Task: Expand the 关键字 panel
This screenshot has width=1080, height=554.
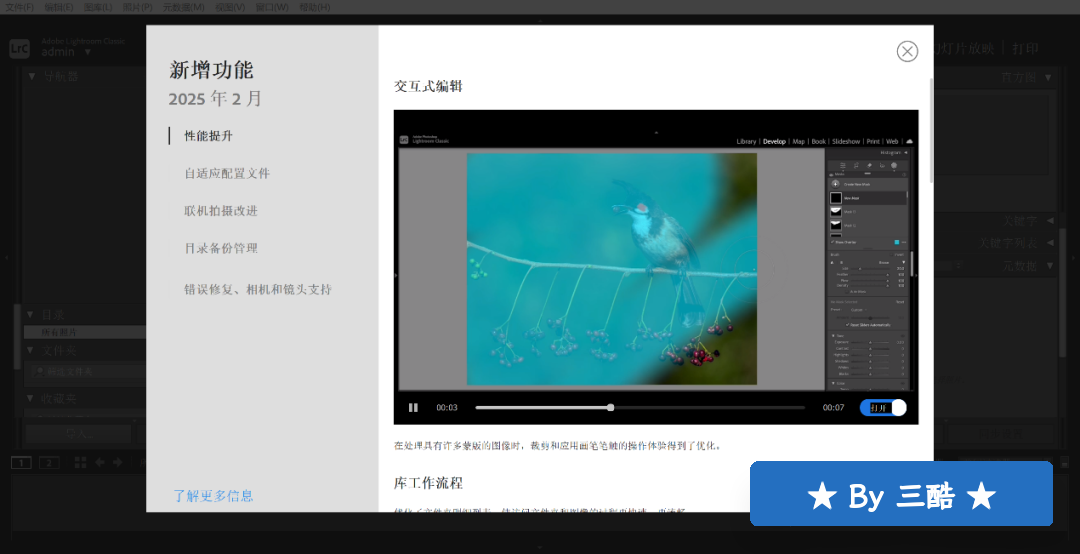Action: coord(1050,220)
